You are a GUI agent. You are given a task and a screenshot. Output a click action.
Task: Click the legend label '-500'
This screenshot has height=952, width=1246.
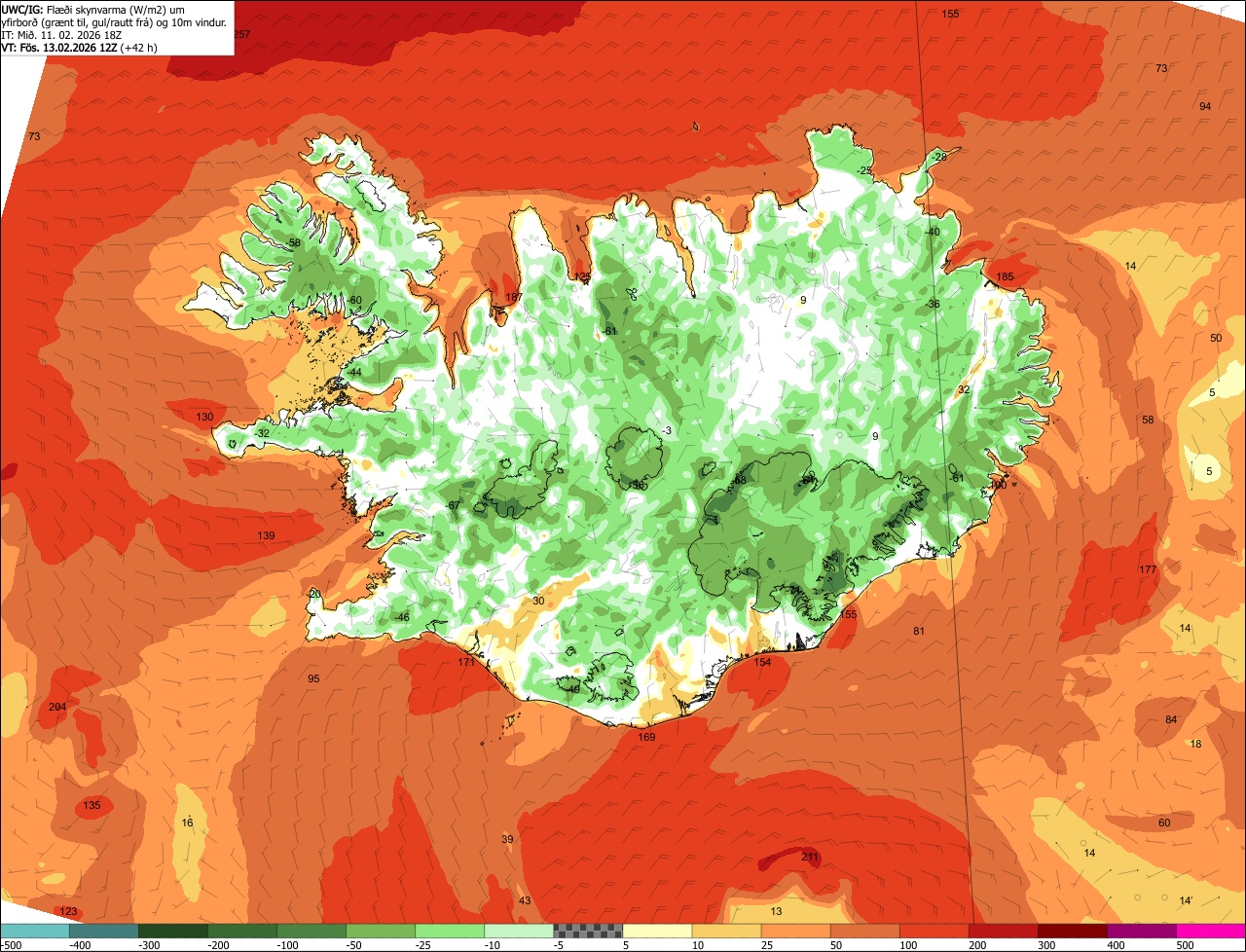click(x=11, y=944)
